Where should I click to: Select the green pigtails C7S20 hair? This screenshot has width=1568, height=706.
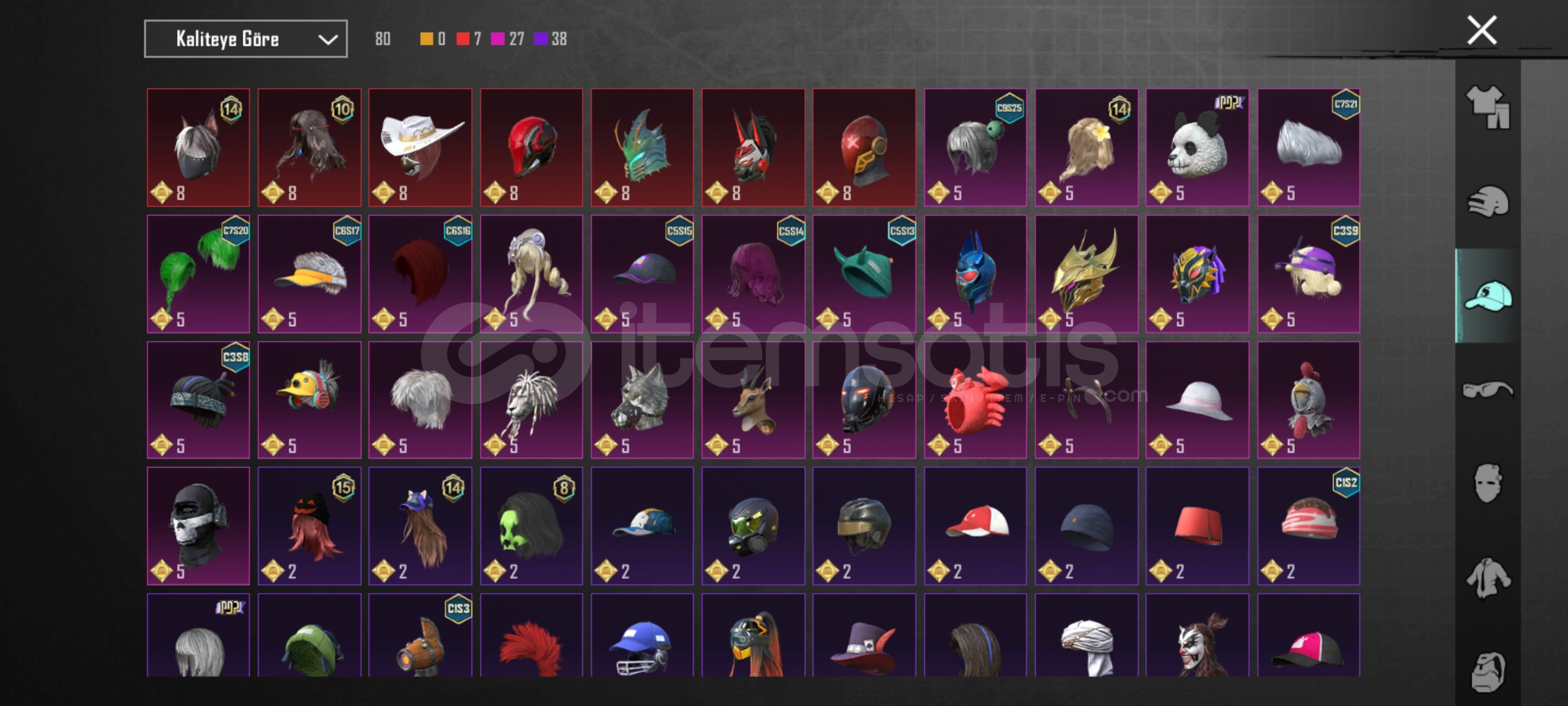(x=199, y=274)
